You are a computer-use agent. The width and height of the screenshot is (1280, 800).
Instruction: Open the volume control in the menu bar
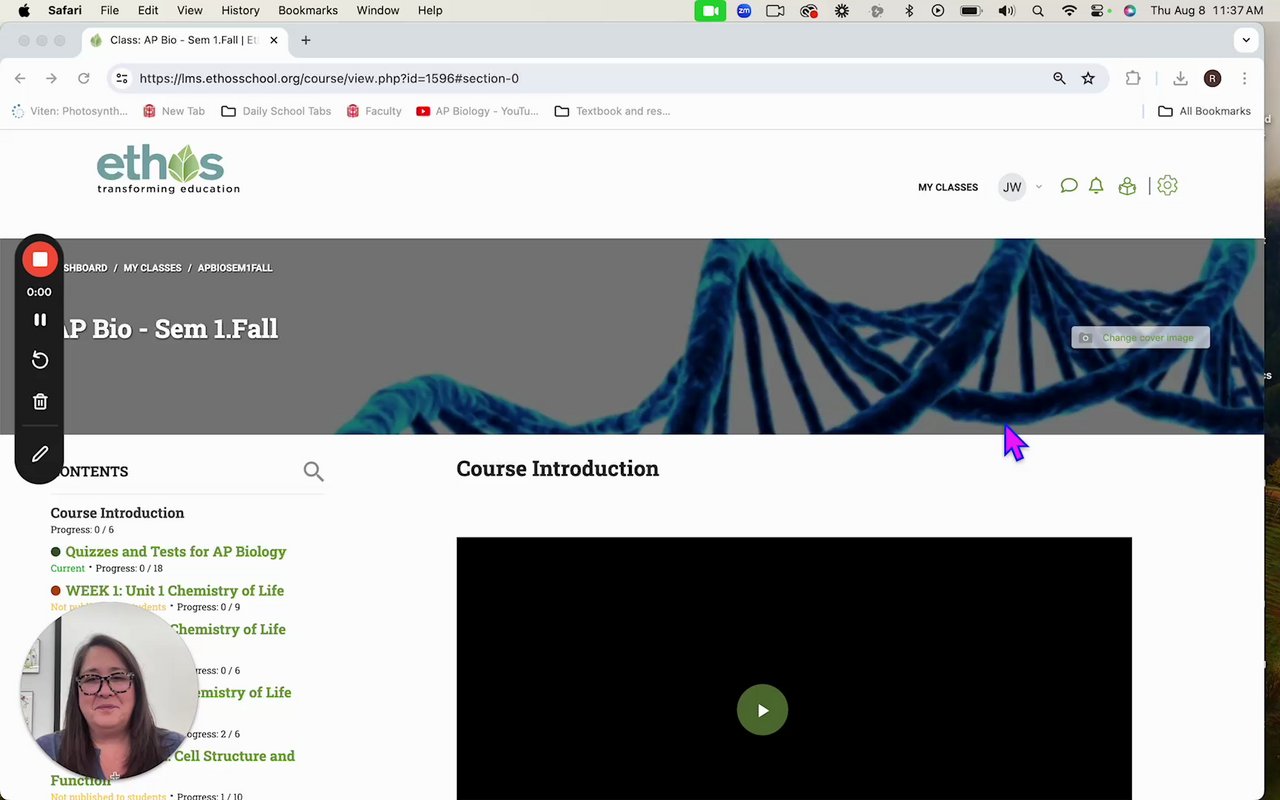1006,10
